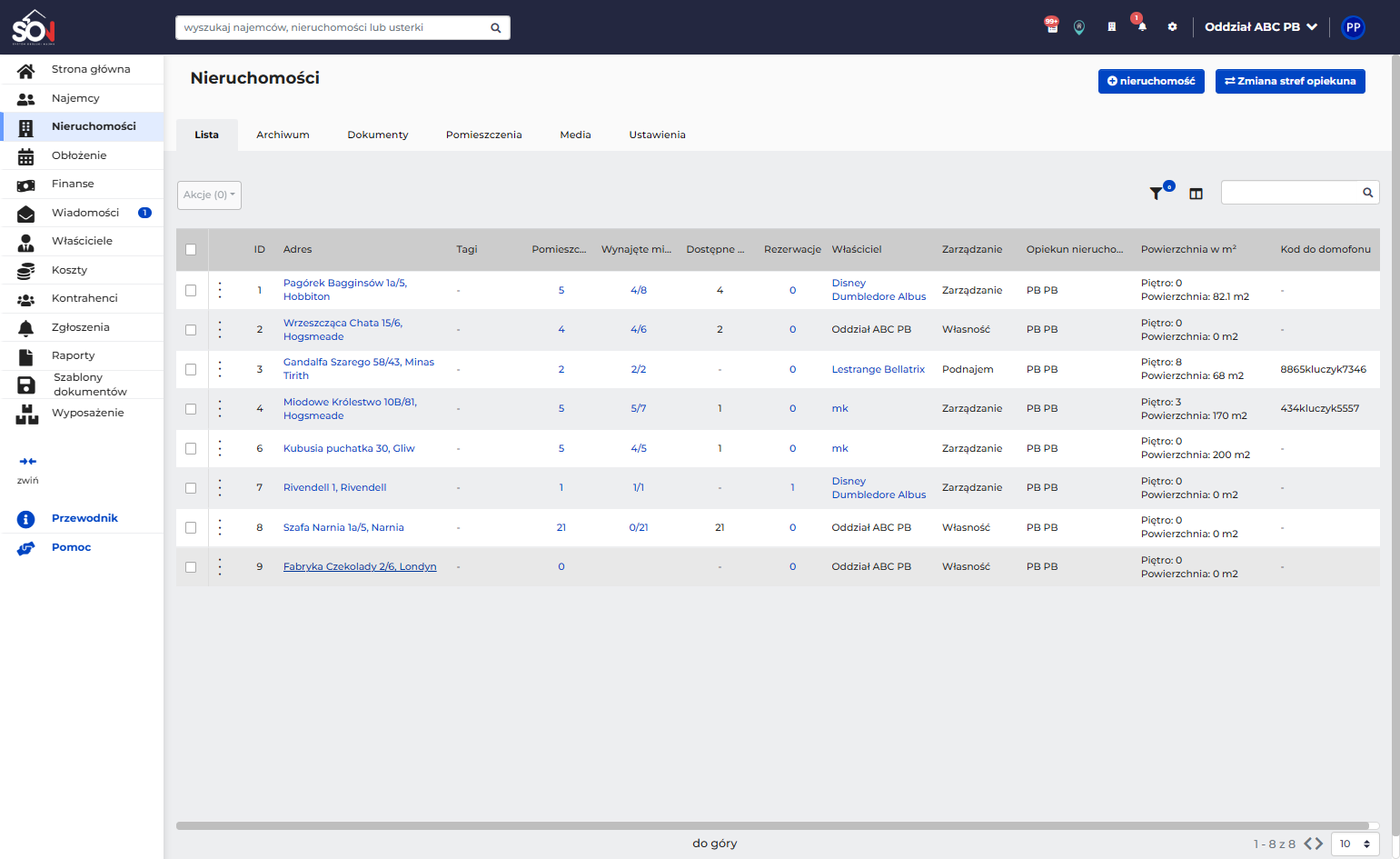
Task: Click the add nieruchomość button
Action: tap(1151, 81)
